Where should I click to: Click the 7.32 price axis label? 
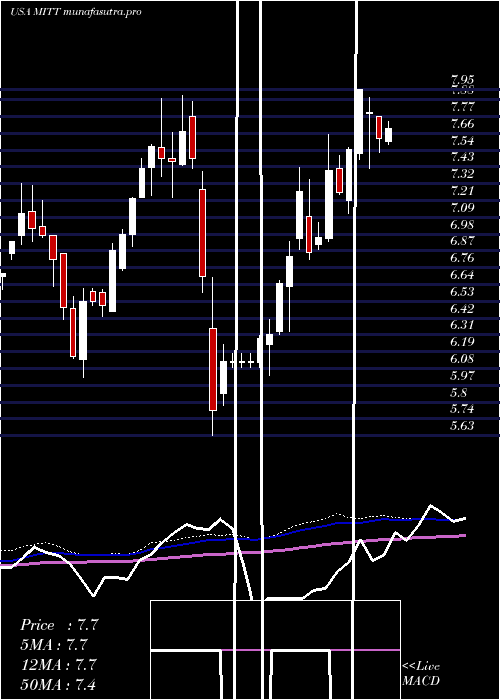[462, 174]
